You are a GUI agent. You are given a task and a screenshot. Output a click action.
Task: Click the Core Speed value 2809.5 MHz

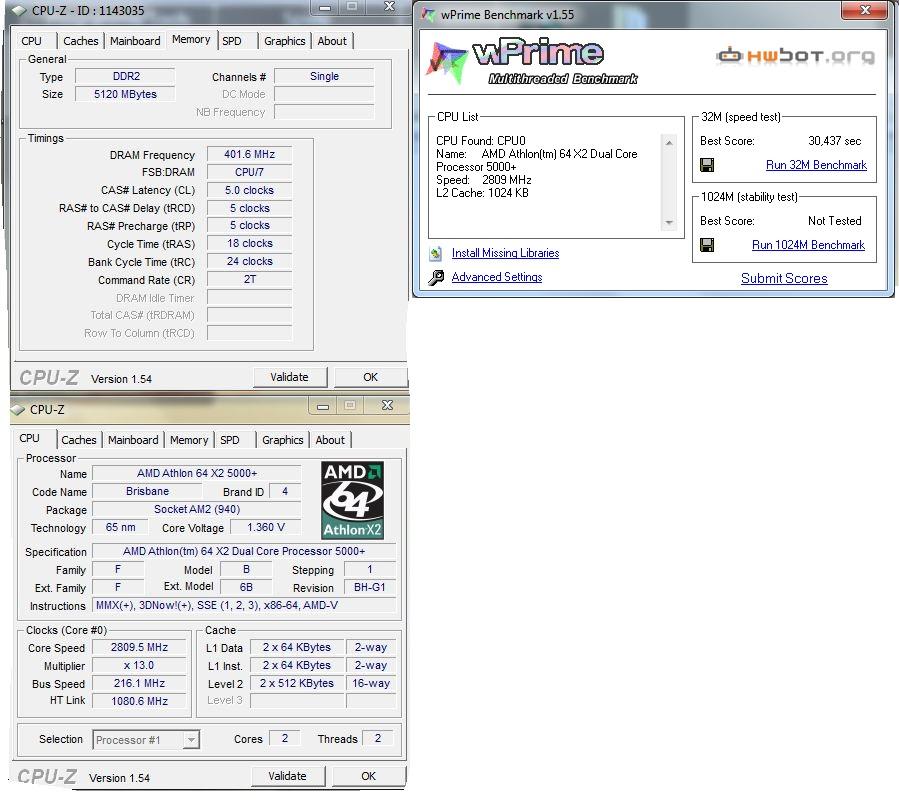(139, 648)
